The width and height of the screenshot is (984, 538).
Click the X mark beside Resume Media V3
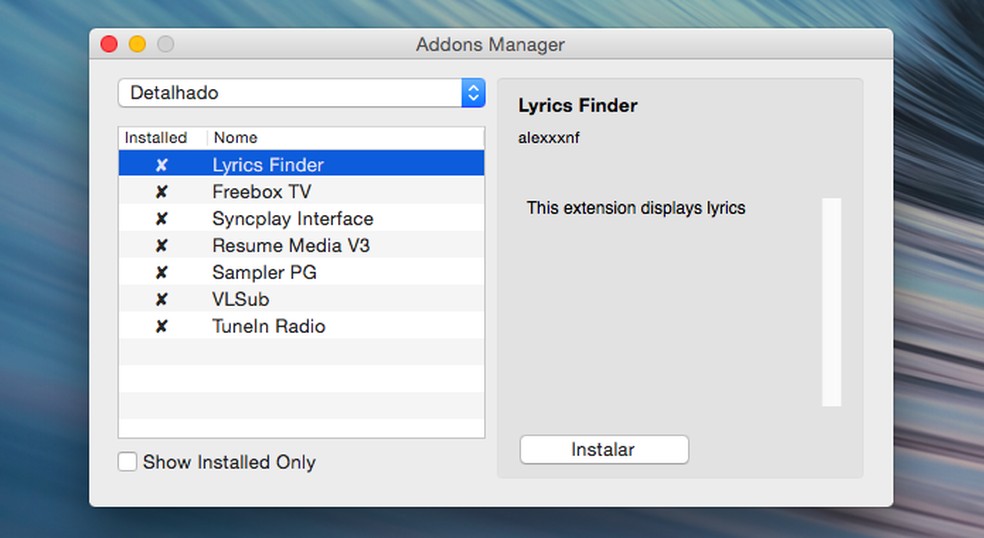(x=161, y=246)
